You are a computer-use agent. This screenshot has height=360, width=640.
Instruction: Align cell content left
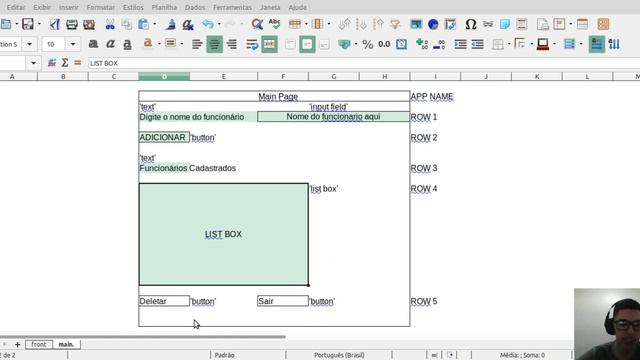pyautogui.click(x=197, y=44)
